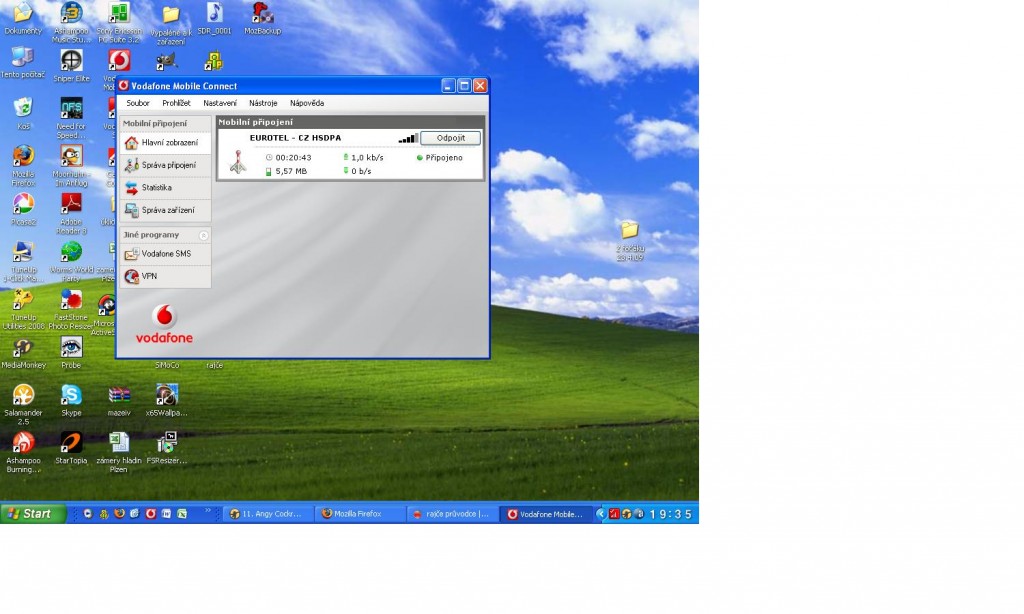
Task: Select the Moorhuhn Im Anflug shortcut
Action: (71, 165)
